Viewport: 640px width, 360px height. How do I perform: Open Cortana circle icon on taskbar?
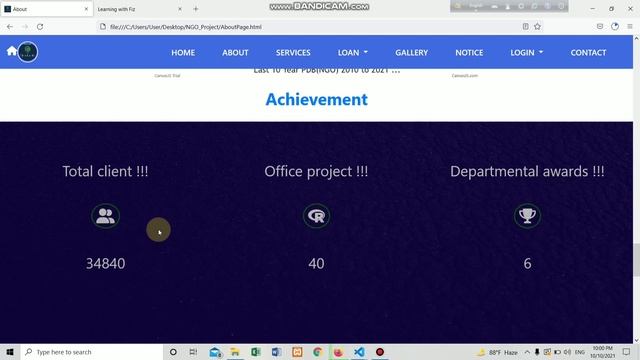tap(173, 352)
